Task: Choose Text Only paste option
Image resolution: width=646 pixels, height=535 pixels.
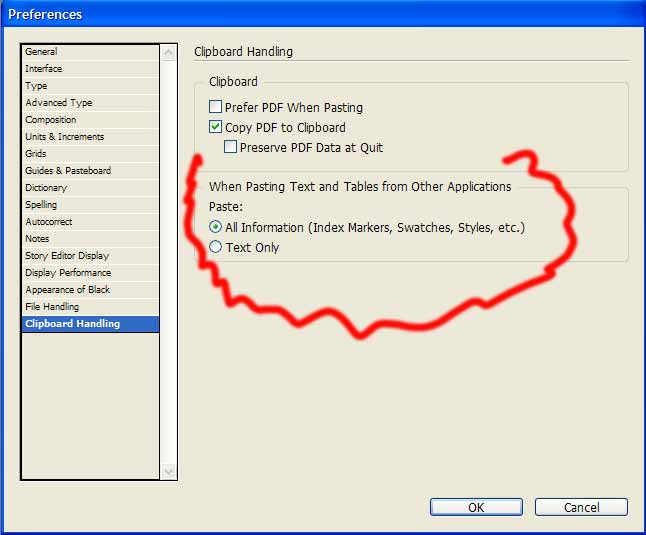Action: [215, 247]
